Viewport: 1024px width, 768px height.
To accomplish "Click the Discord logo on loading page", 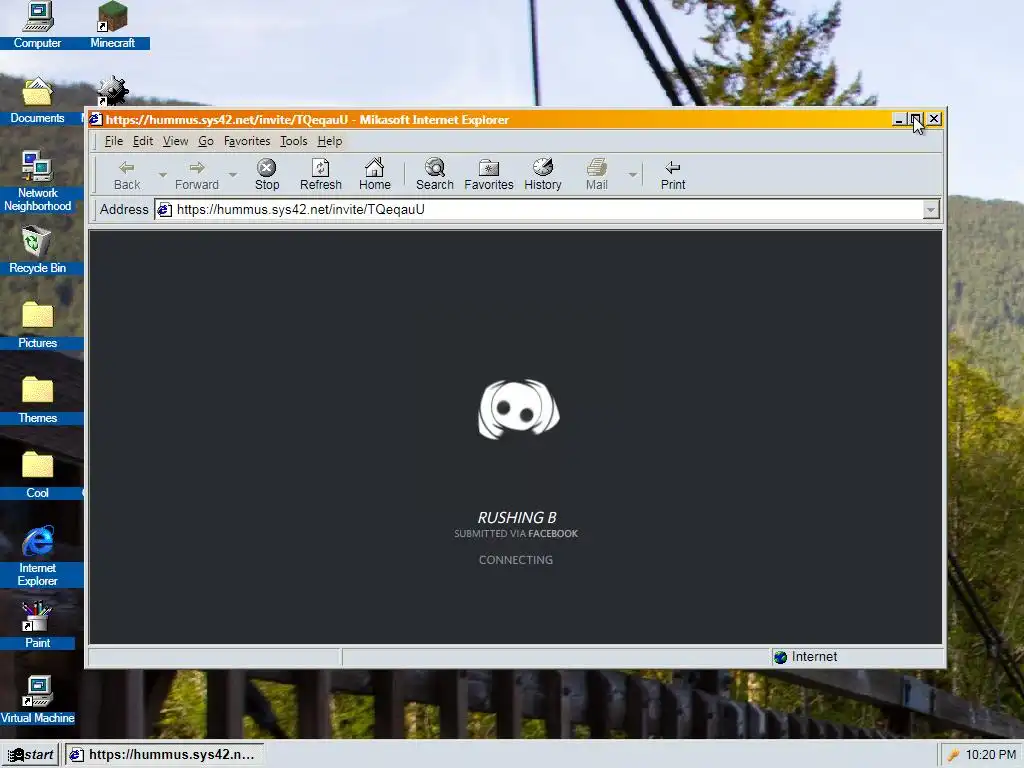I will pos(519,409).
